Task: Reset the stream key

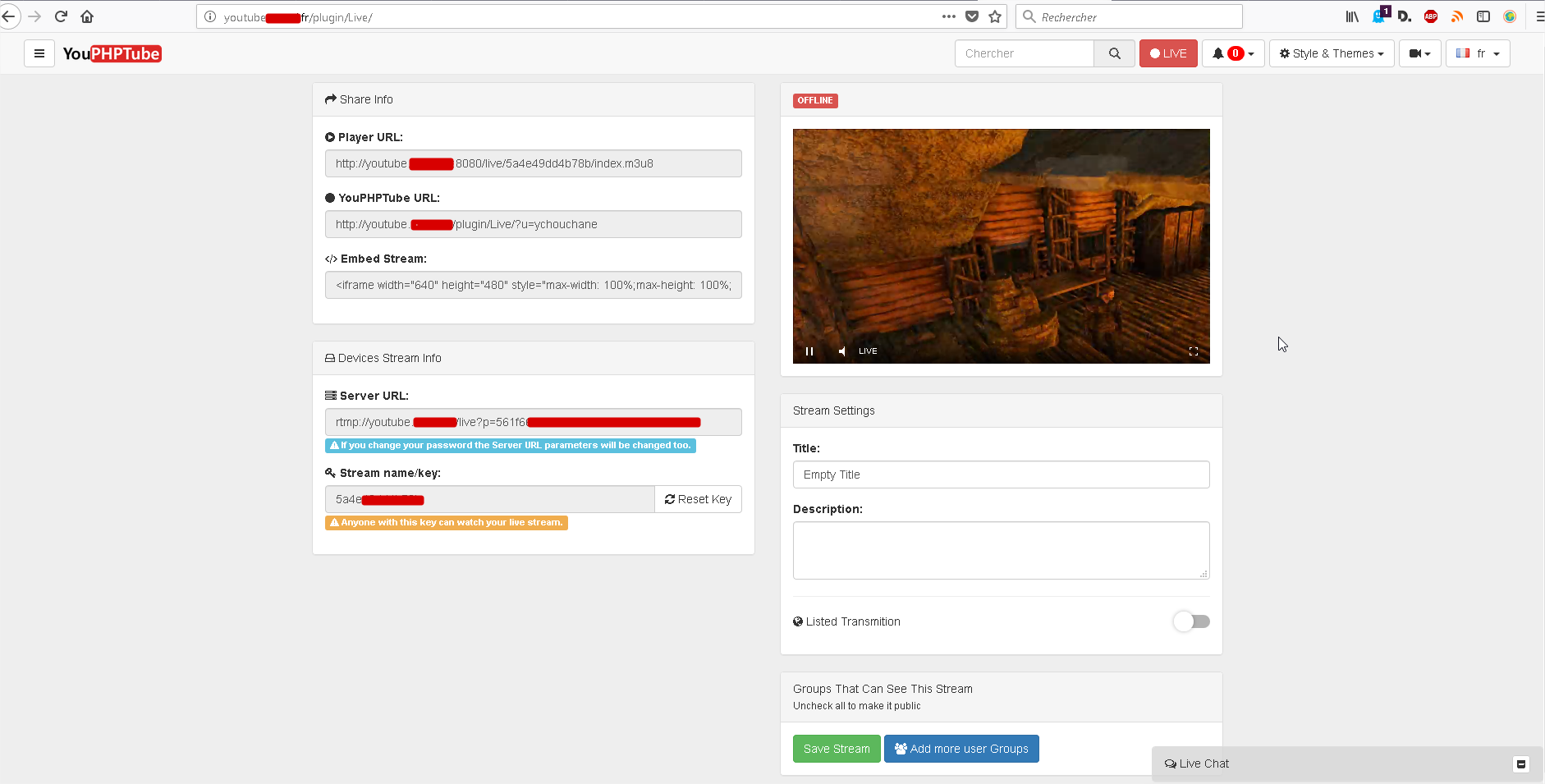Action: coord(698,499)
